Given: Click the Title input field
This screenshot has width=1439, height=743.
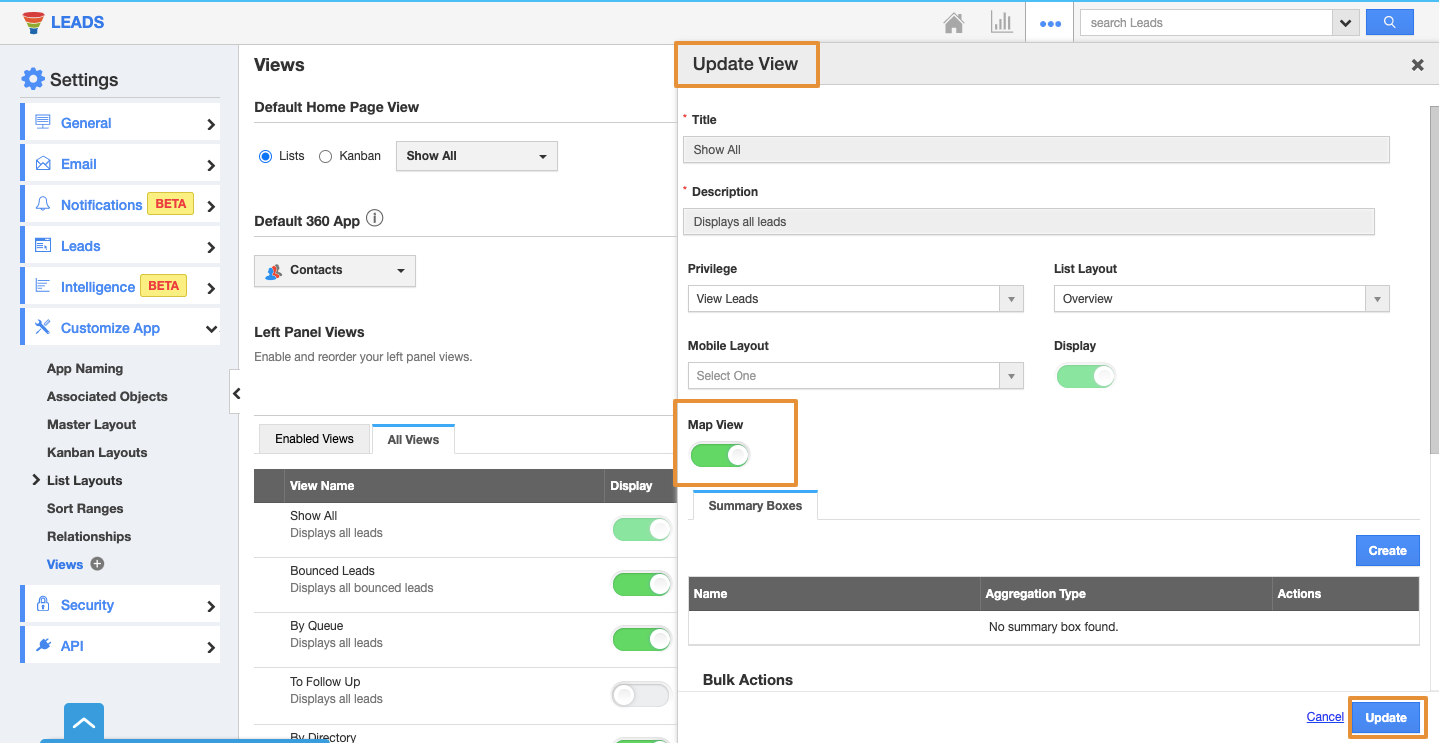Looking at the screenshot, I should point(1035,150).
